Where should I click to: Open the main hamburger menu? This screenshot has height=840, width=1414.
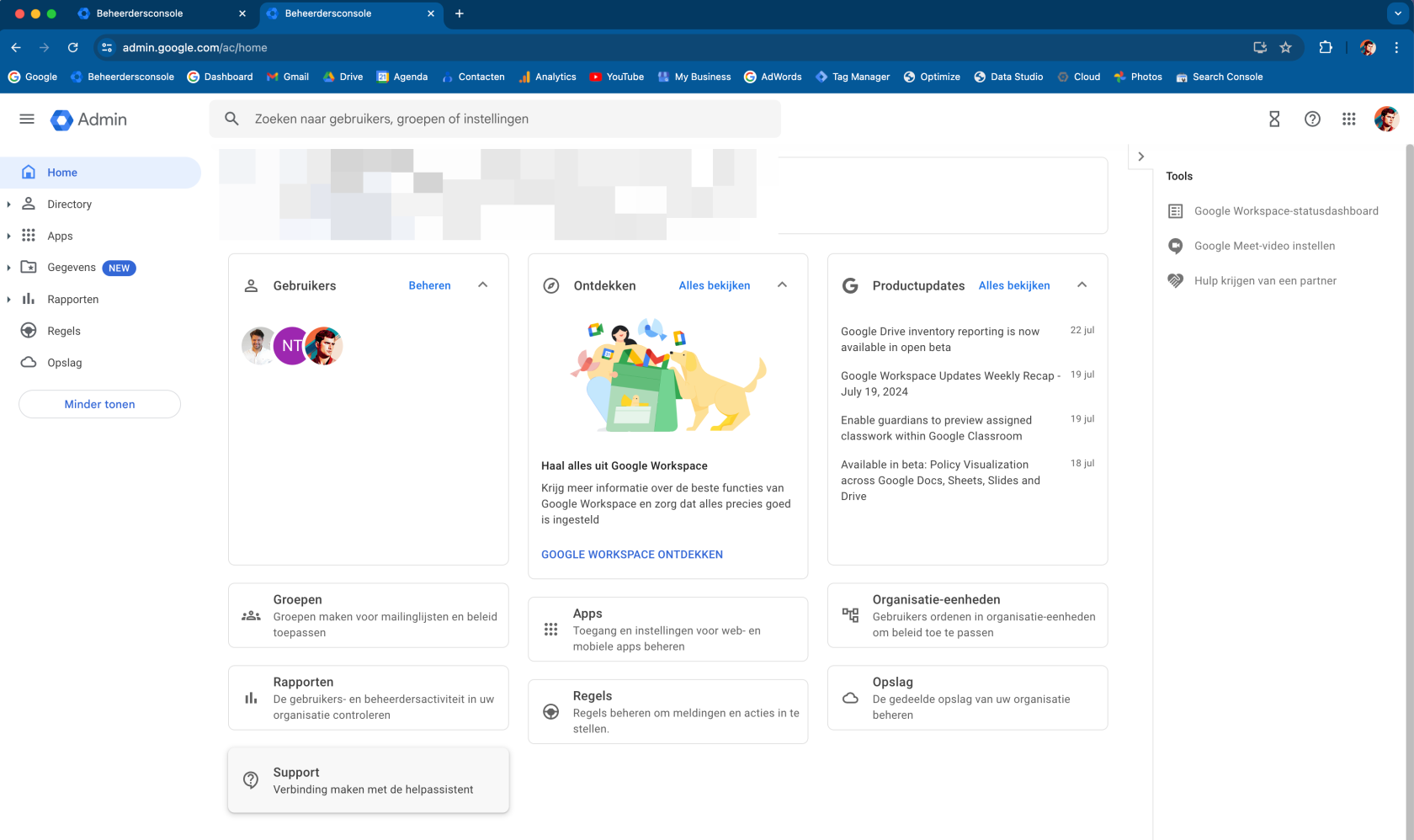click(27, 120)
